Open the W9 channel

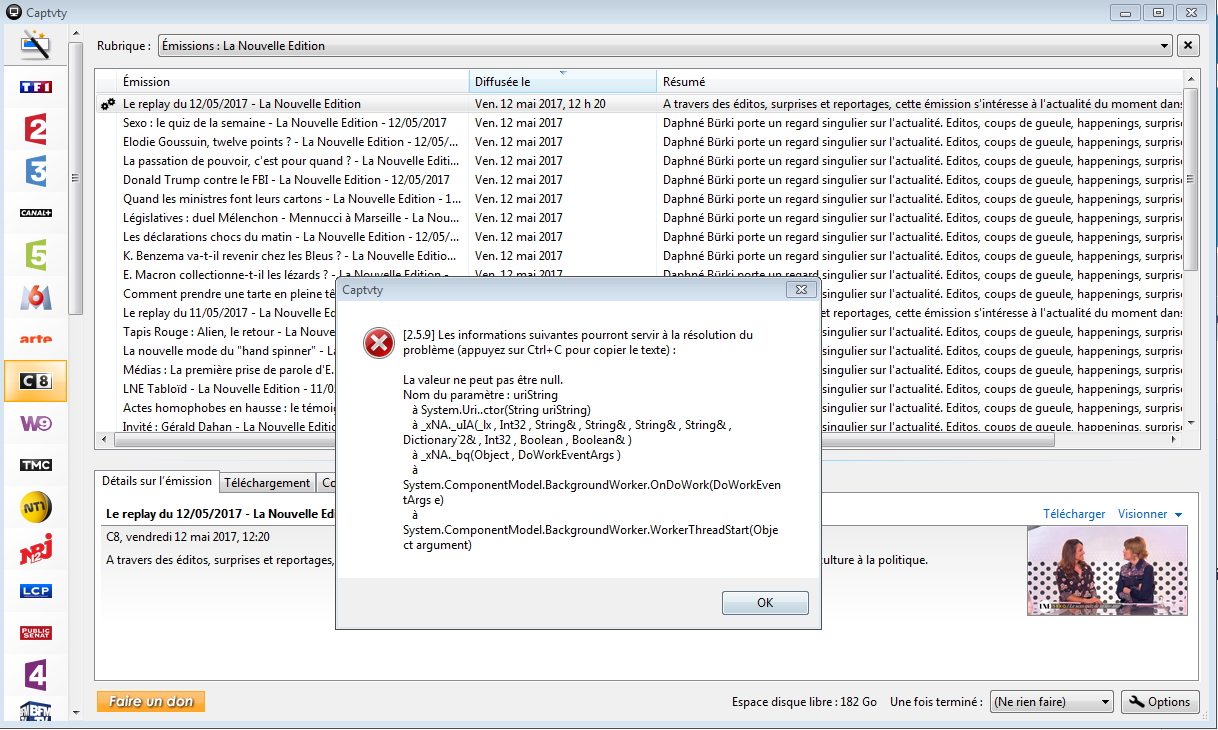(x=36, y=423)
